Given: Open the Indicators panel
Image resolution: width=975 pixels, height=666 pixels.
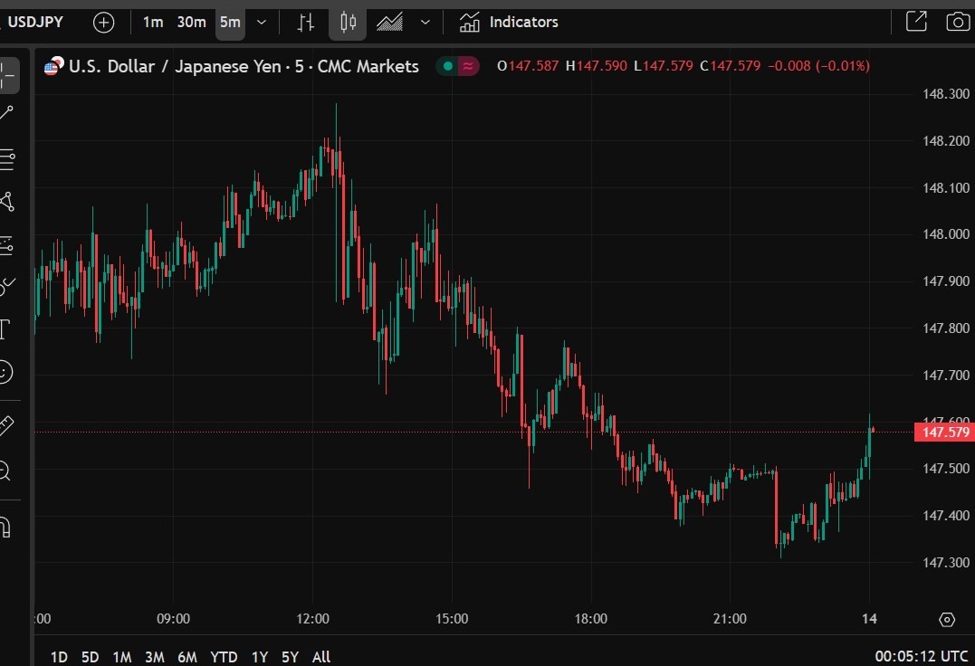Looking at the screenshot, I should coord(508,22).
